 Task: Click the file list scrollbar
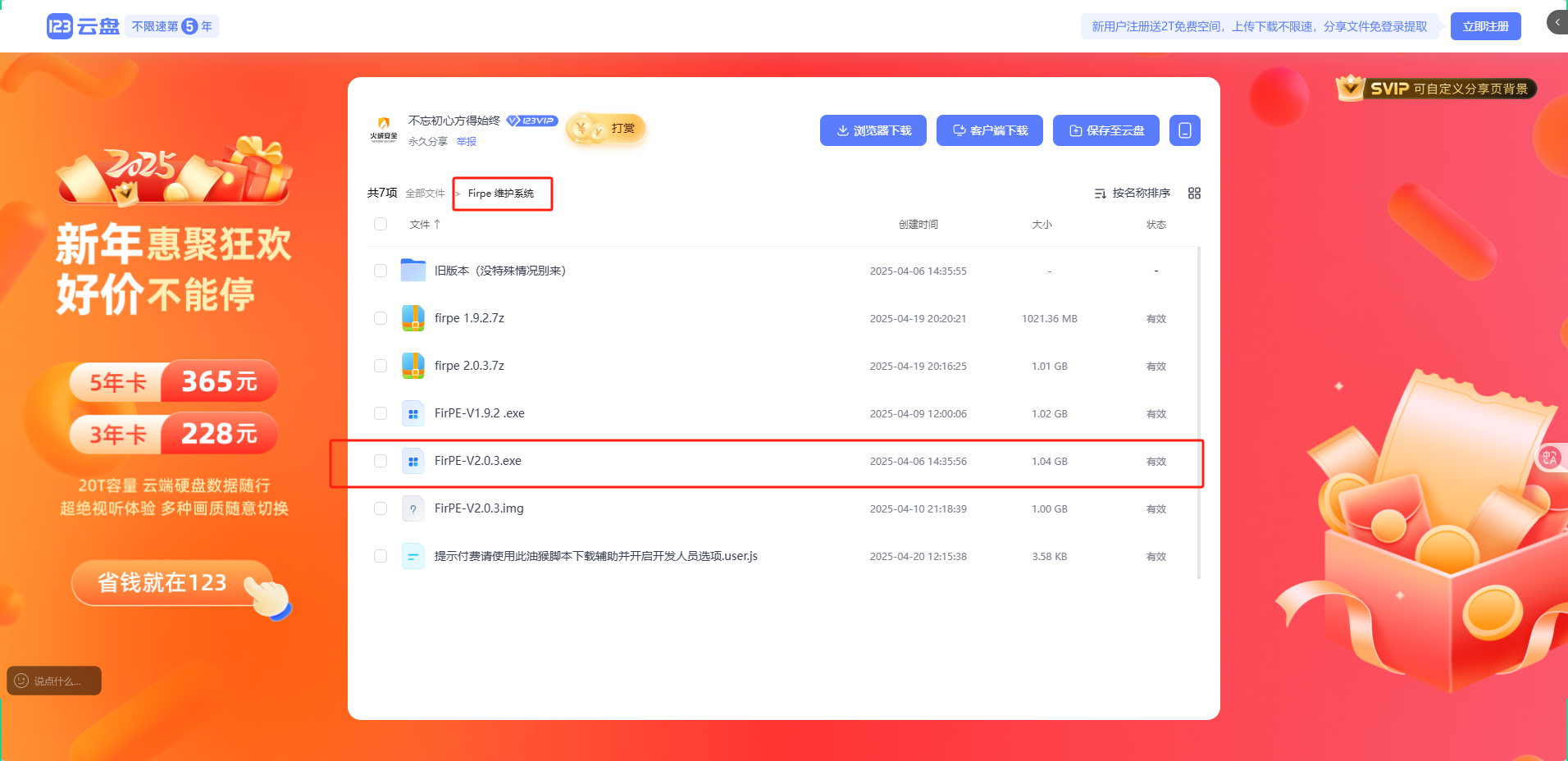(x=1199, y=412)
